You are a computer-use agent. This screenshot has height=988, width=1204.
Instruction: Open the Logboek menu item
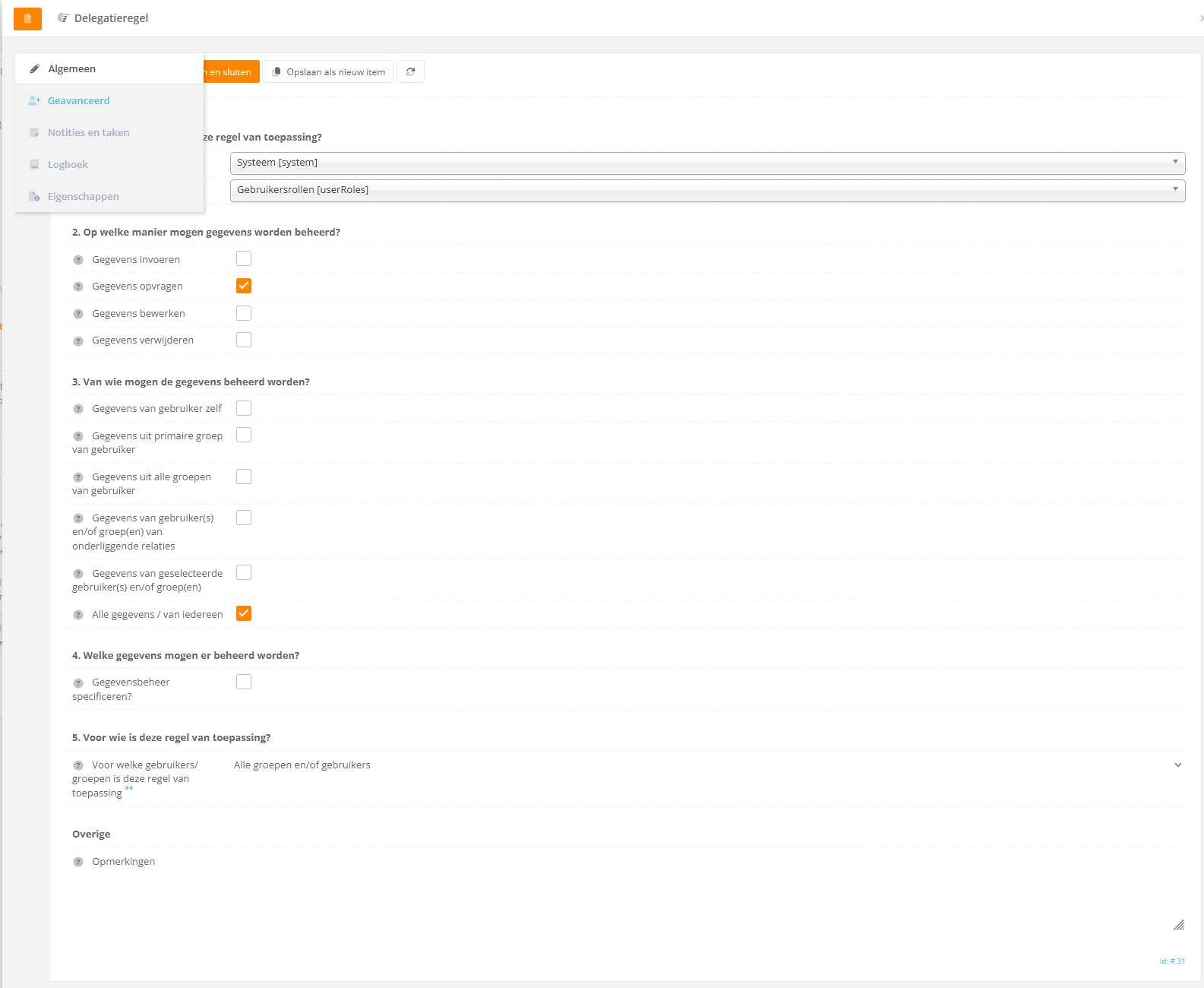click(68, 165)
